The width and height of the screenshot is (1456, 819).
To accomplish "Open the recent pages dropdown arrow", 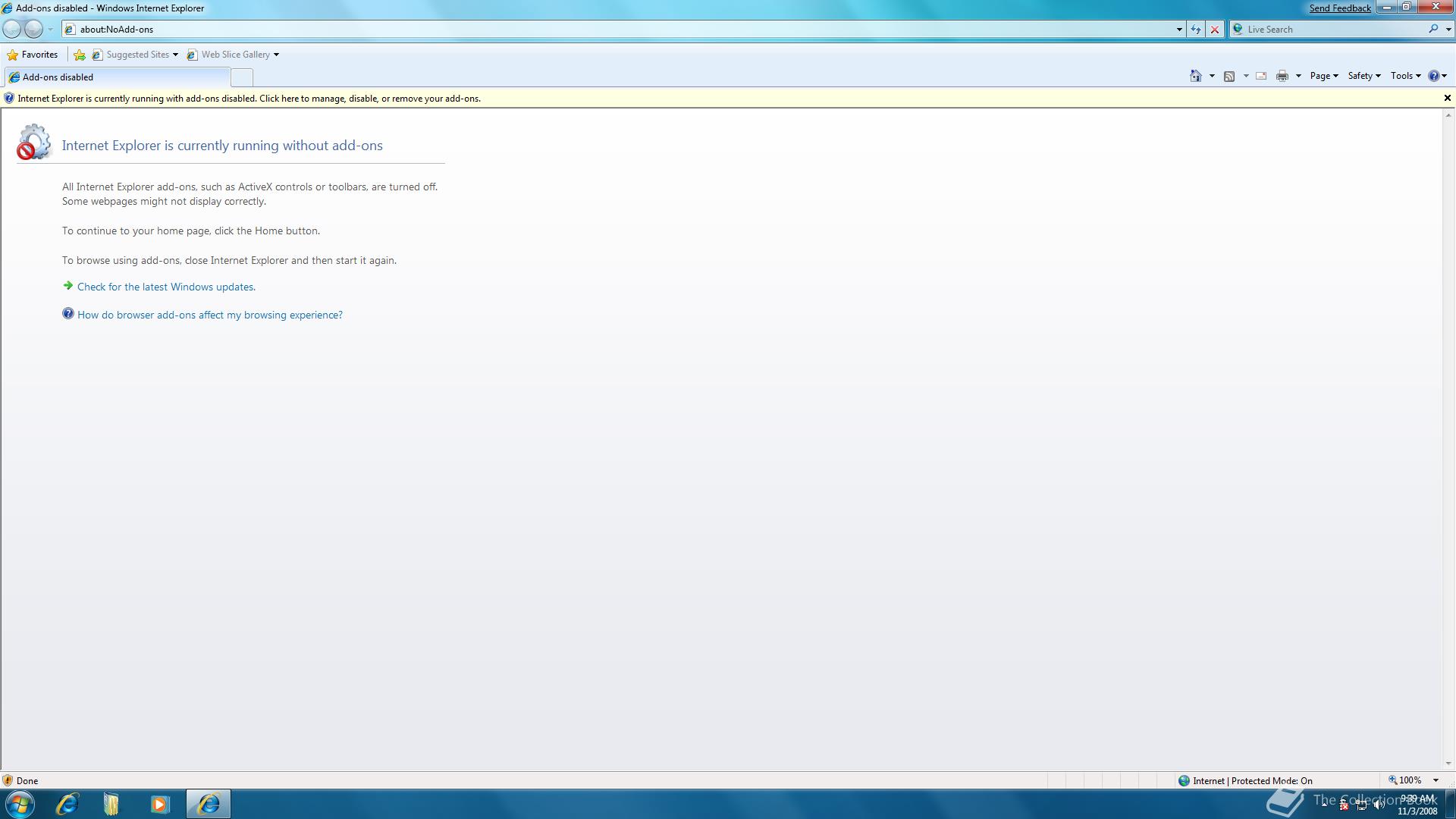I will coord(50,30).
